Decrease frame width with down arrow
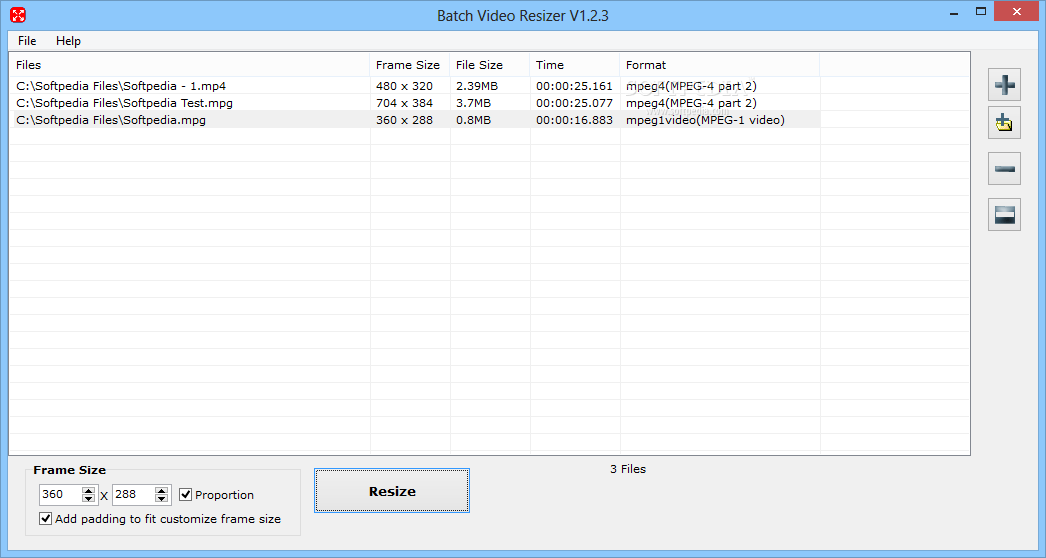Viewport: 1046px width, 558px height. point(88,499)
